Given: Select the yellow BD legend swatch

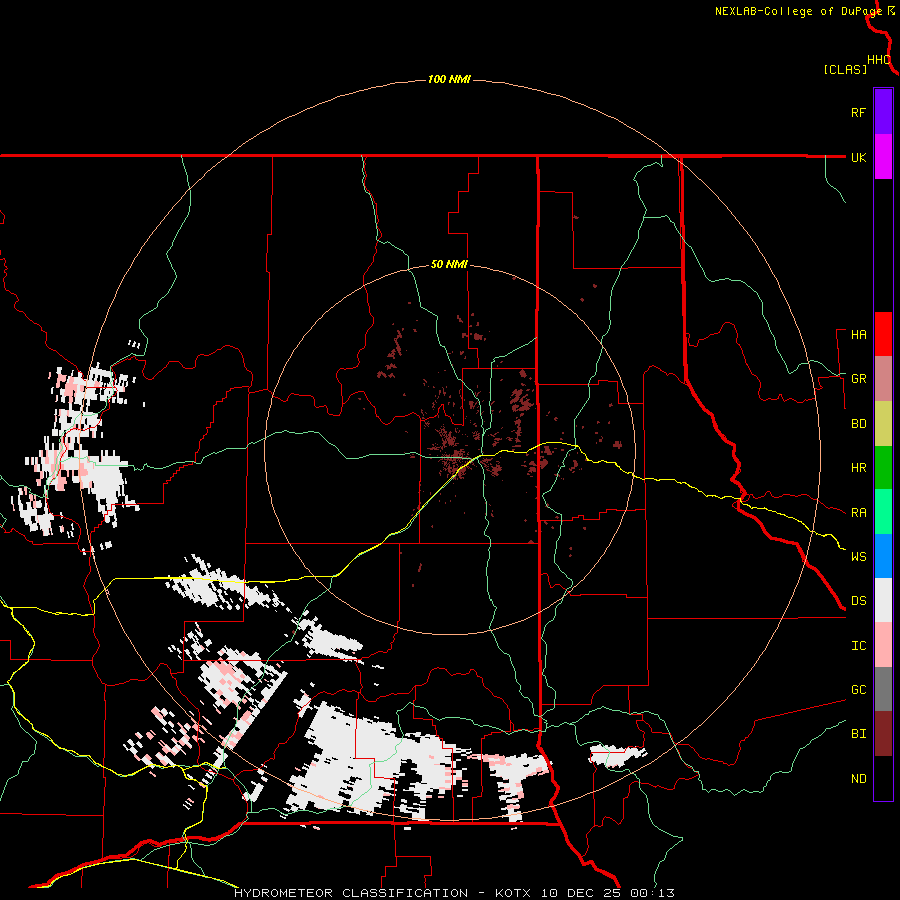Looking at the screenshot, I should point(883,424).
